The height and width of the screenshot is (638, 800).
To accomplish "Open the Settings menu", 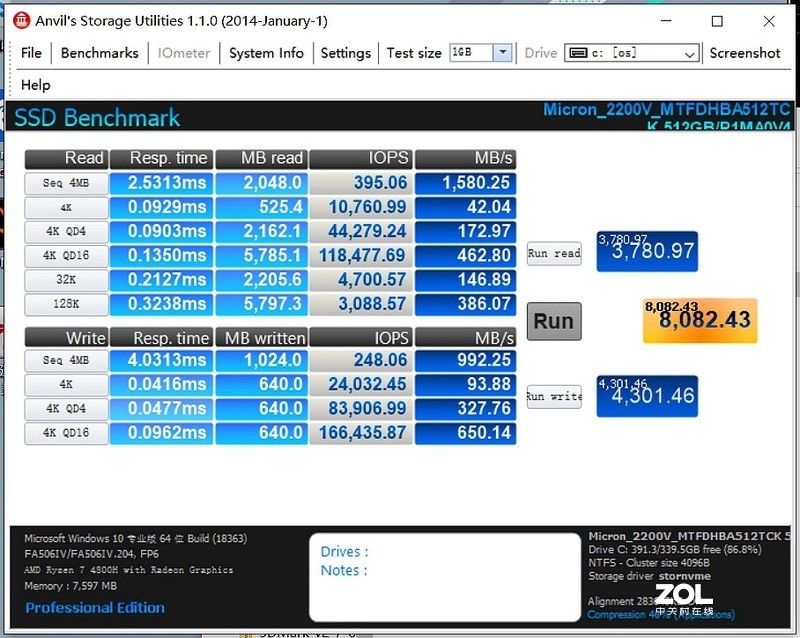I will click(345, 53).
